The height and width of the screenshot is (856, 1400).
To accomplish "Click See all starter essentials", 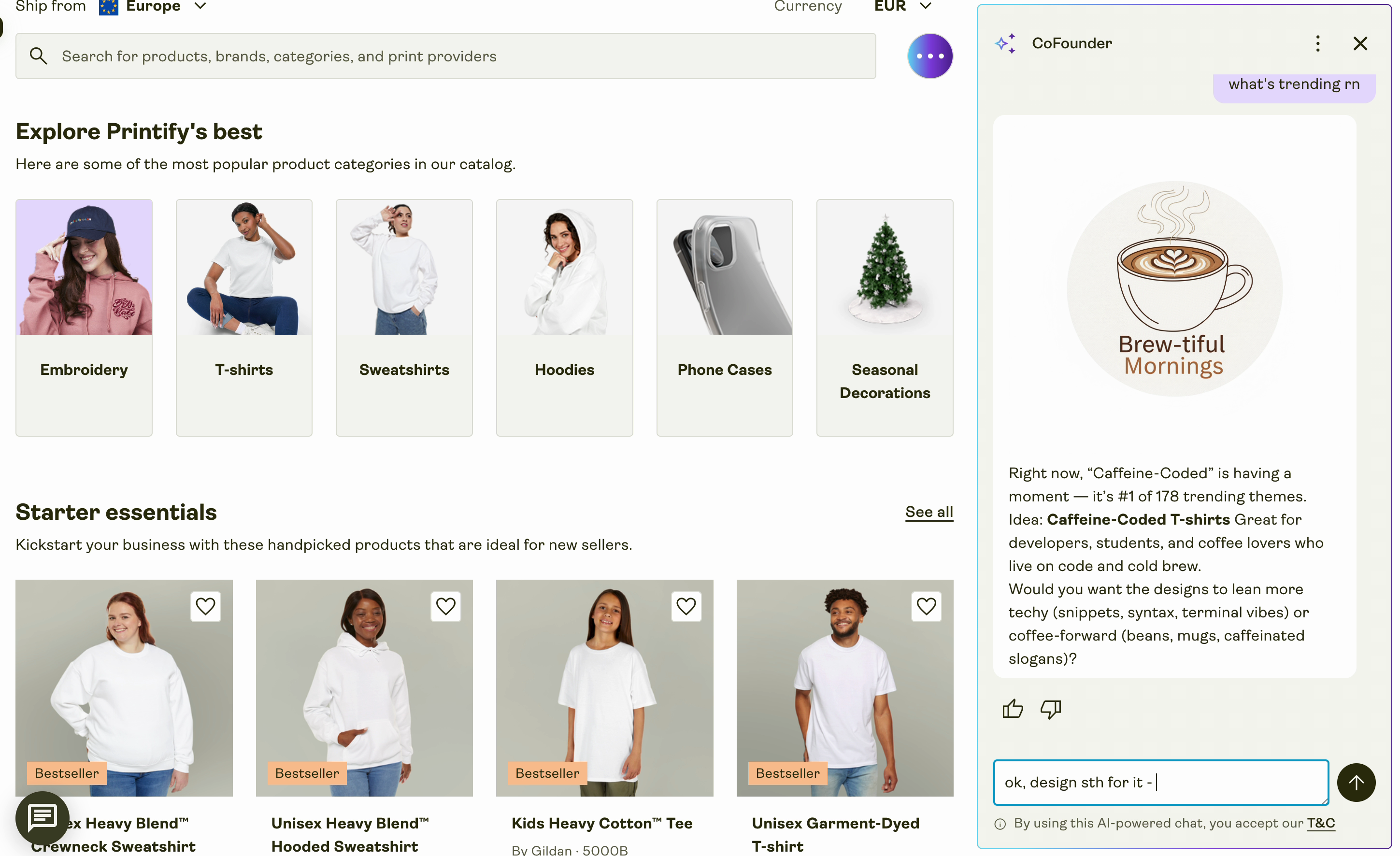I will point(929,512).
